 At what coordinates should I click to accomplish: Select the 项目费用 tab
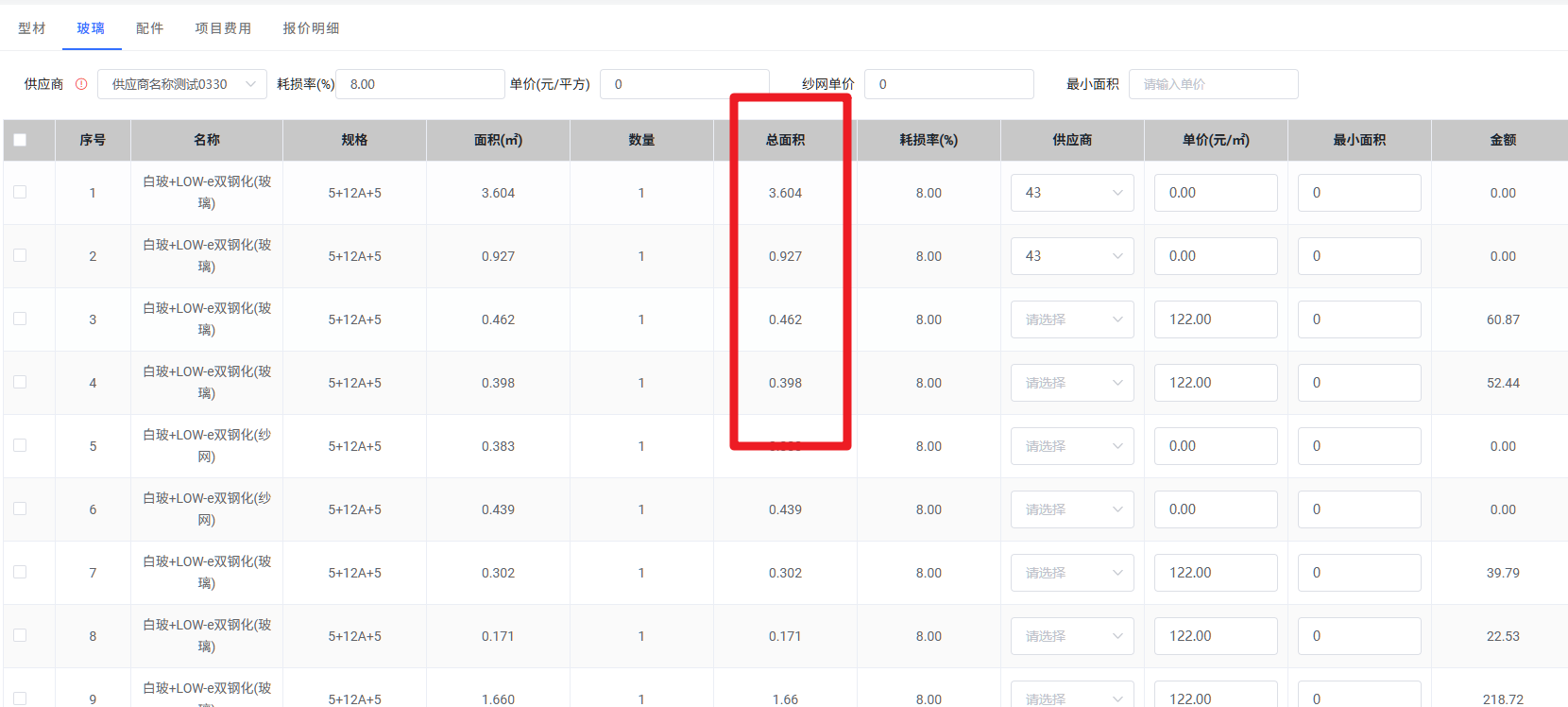(223, 28)
